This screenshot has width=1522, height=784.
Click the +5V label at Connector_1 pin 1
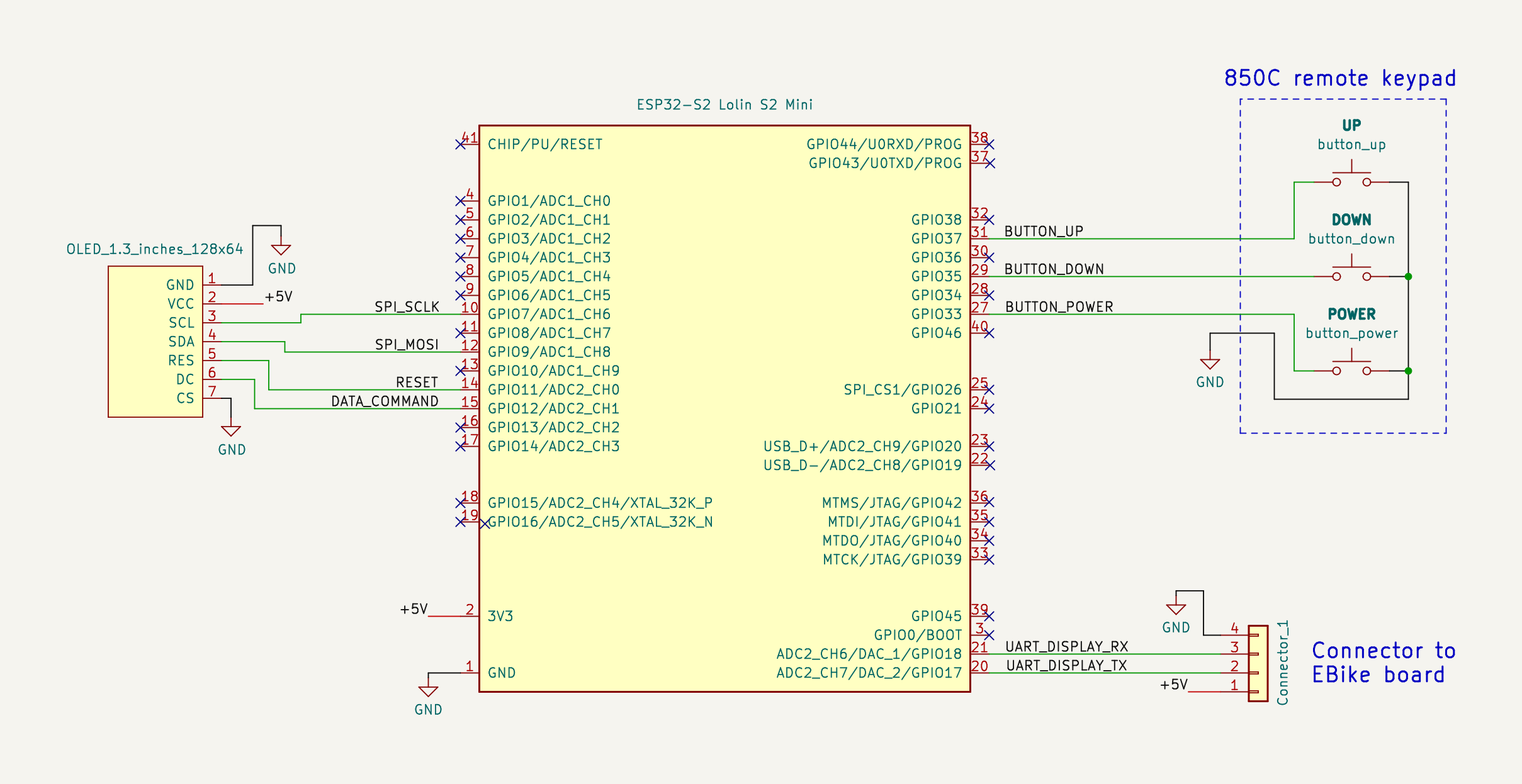tap(1174, 685)
